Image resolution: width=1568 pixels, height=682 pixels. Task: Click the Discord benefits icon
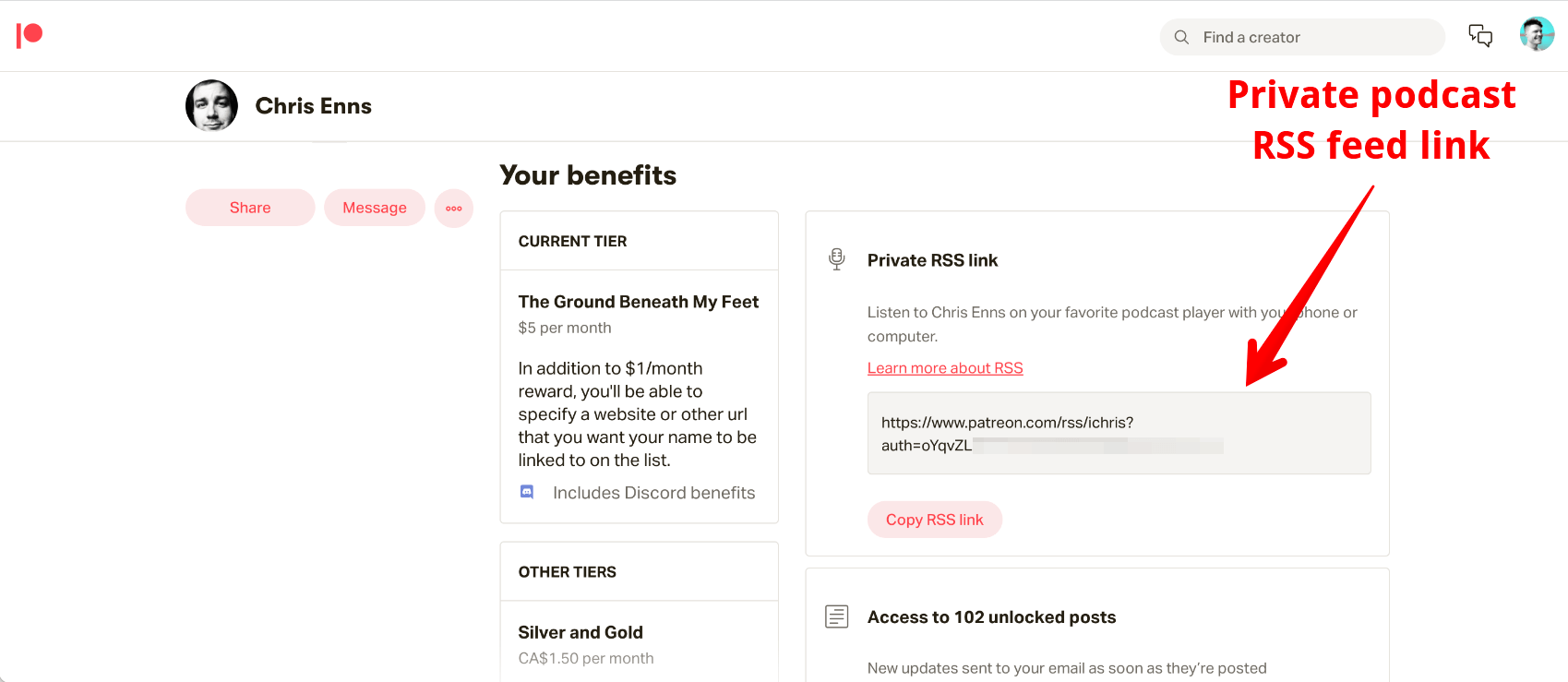[527, 492]
